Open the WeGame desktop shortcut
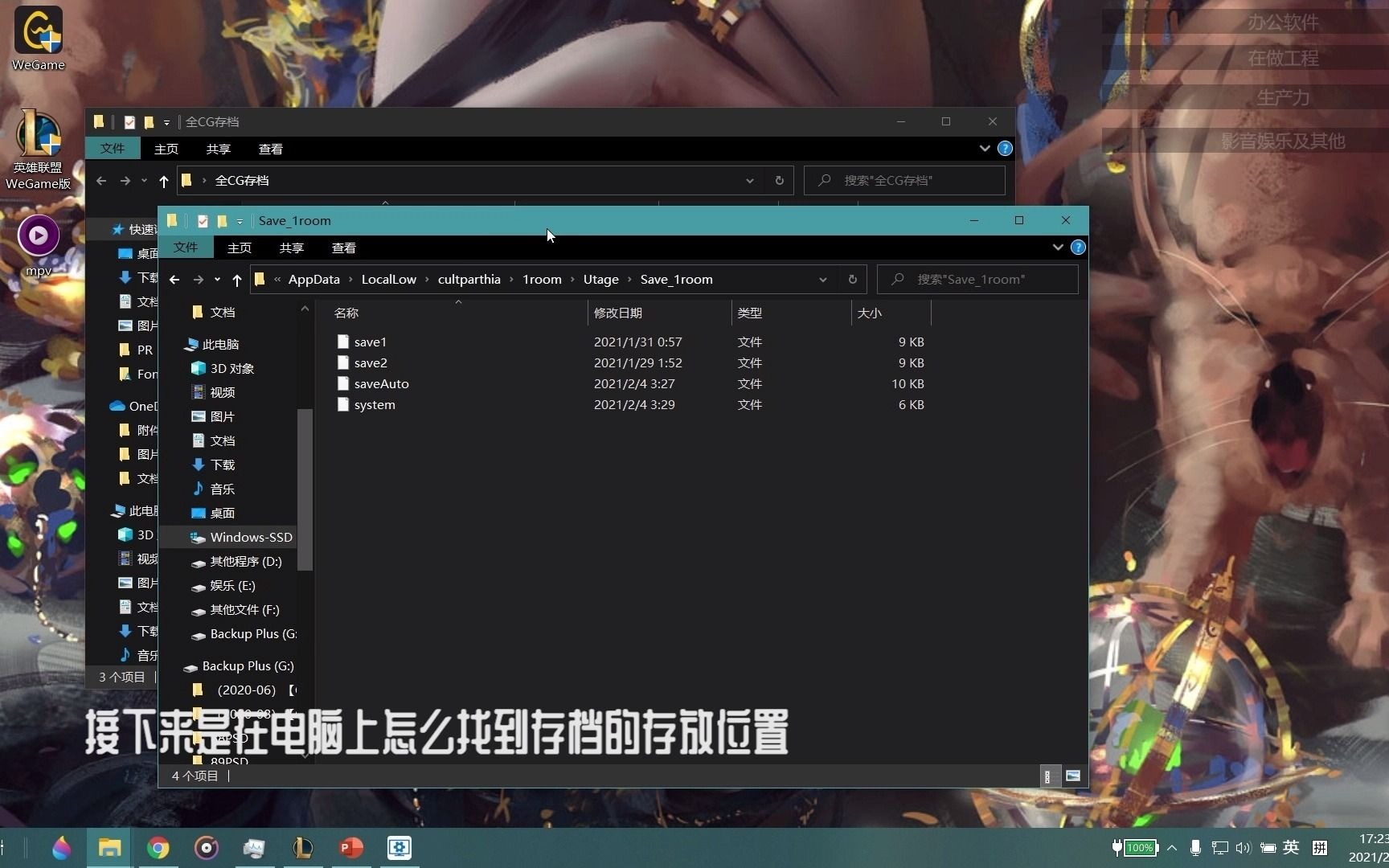Image resolution: width=1389 pixels, height=868 pixels. point(39,39)
